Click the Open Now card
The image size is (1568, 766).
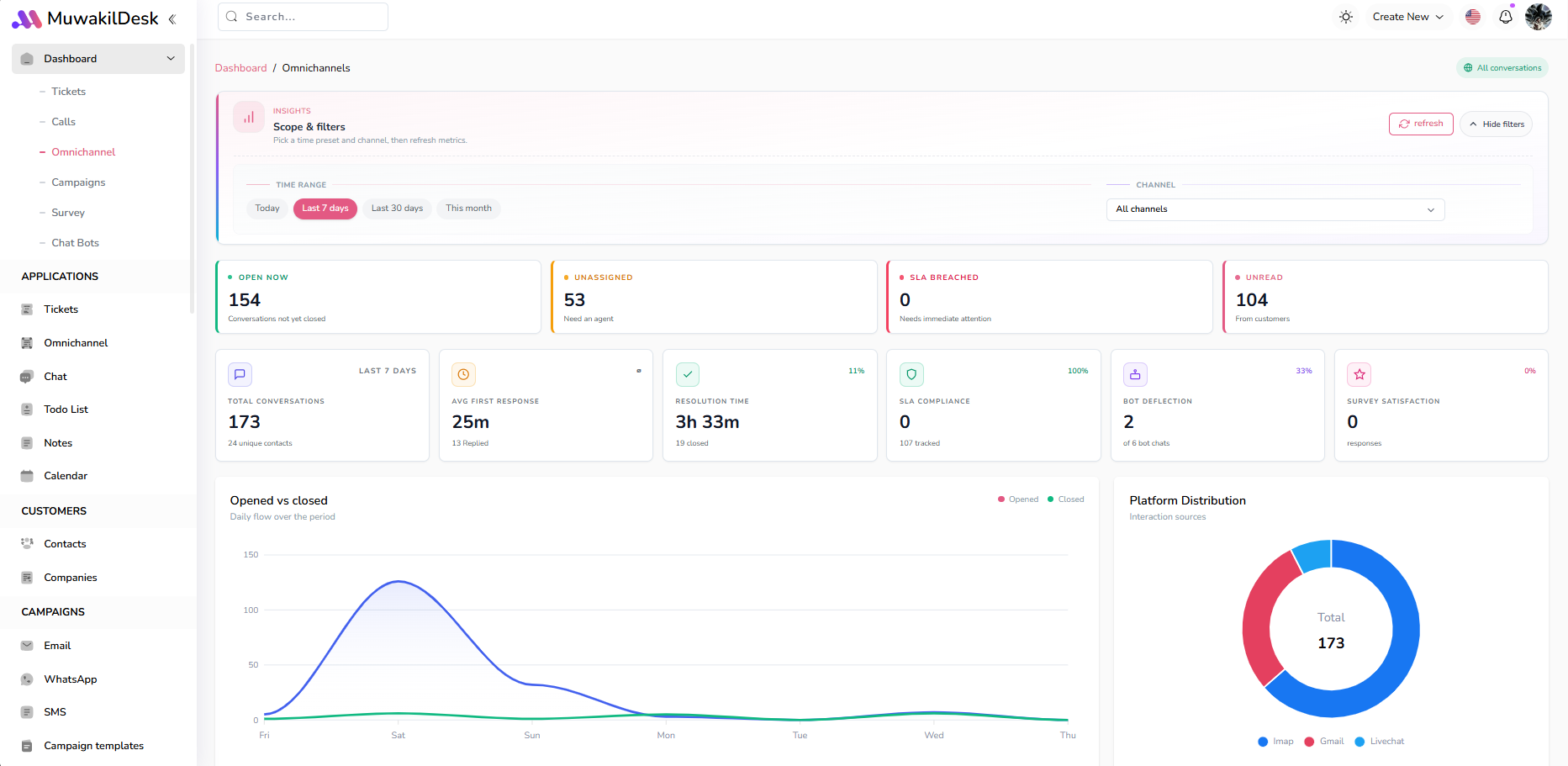(378, 297)
